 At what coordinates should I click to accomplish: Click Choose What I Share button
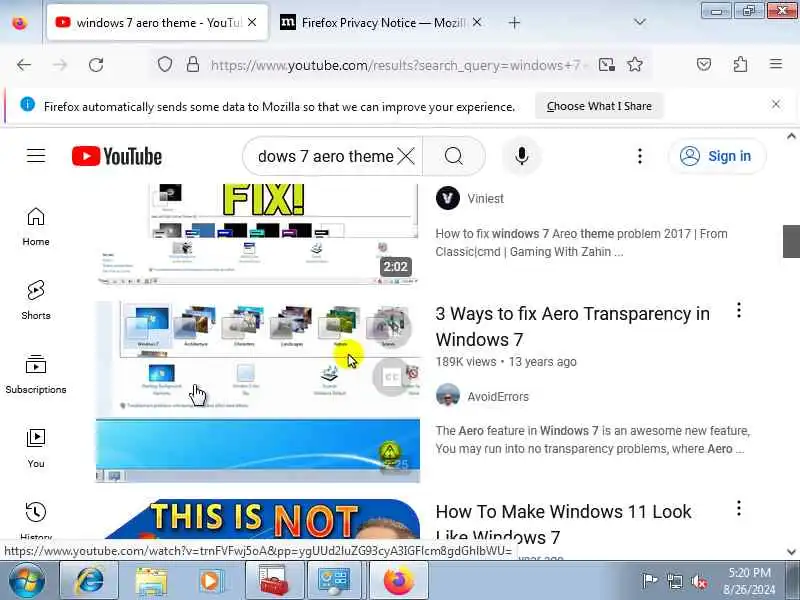(x=599, y=106)
